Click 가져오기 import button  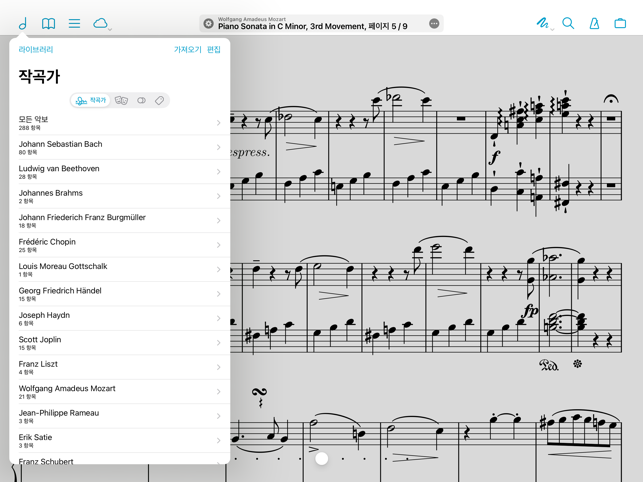(x=187, y=50)
